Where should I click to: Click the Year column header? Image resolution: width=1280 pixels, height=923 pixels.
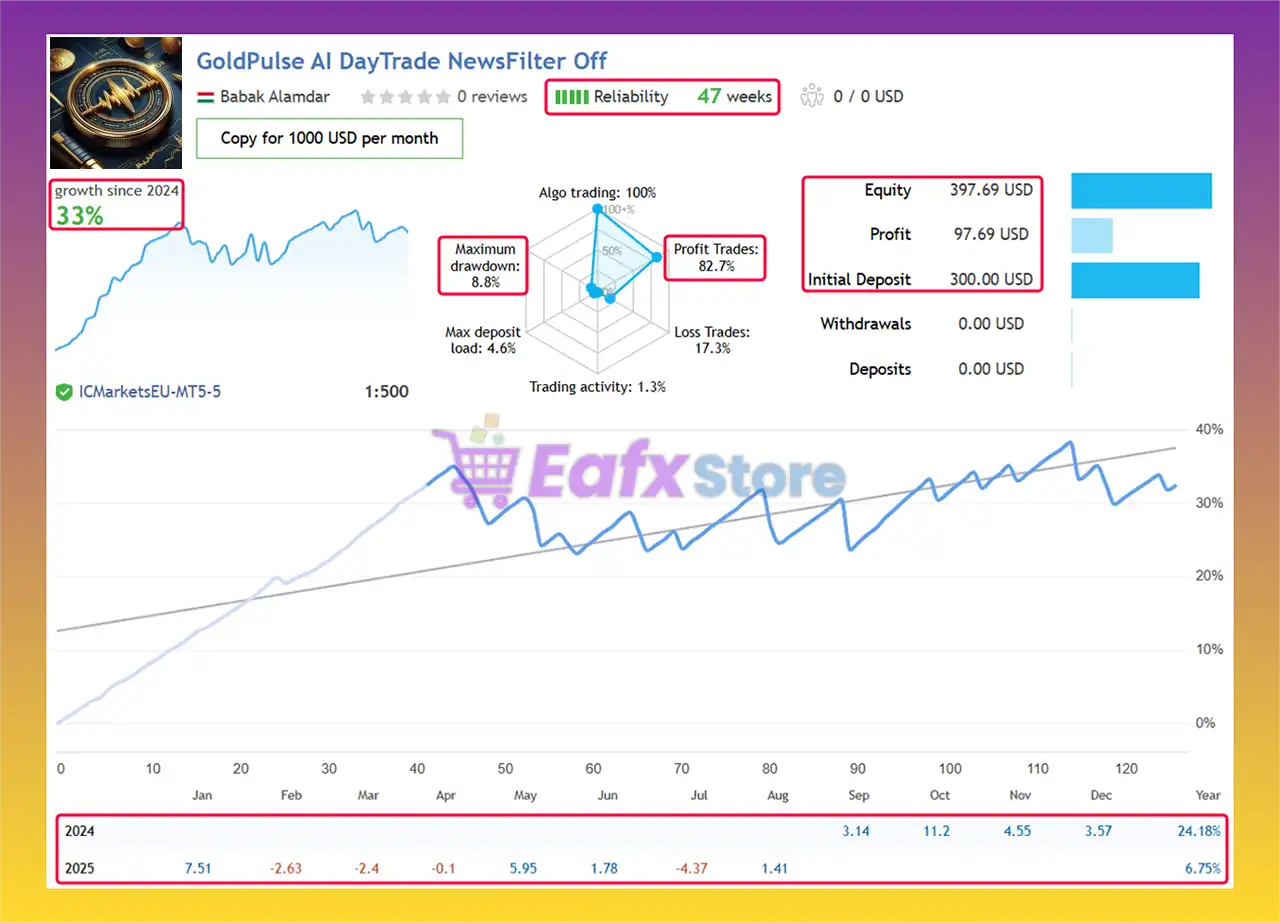tap(1208, 795)
